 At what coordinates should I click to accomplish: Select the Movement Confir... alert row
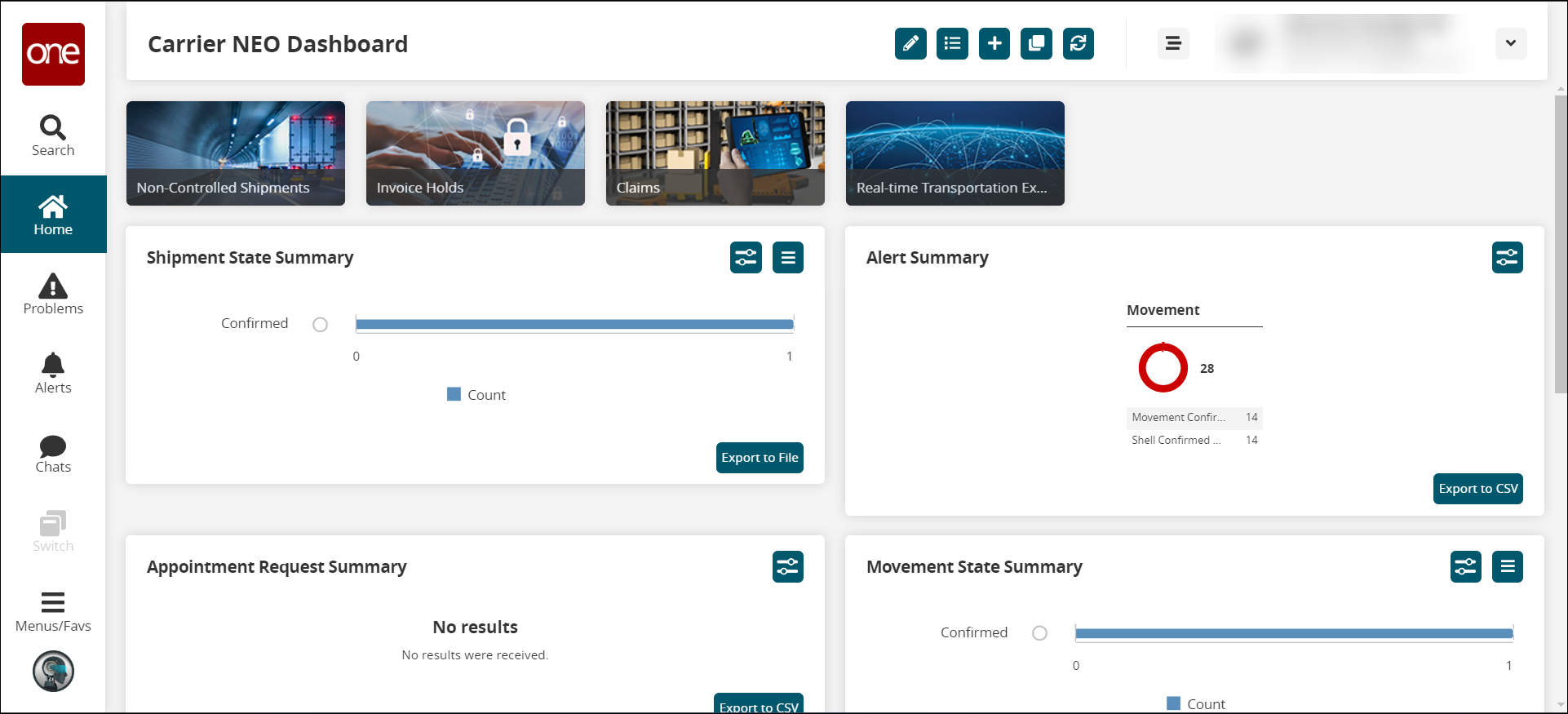click(x=1194, y=417)
